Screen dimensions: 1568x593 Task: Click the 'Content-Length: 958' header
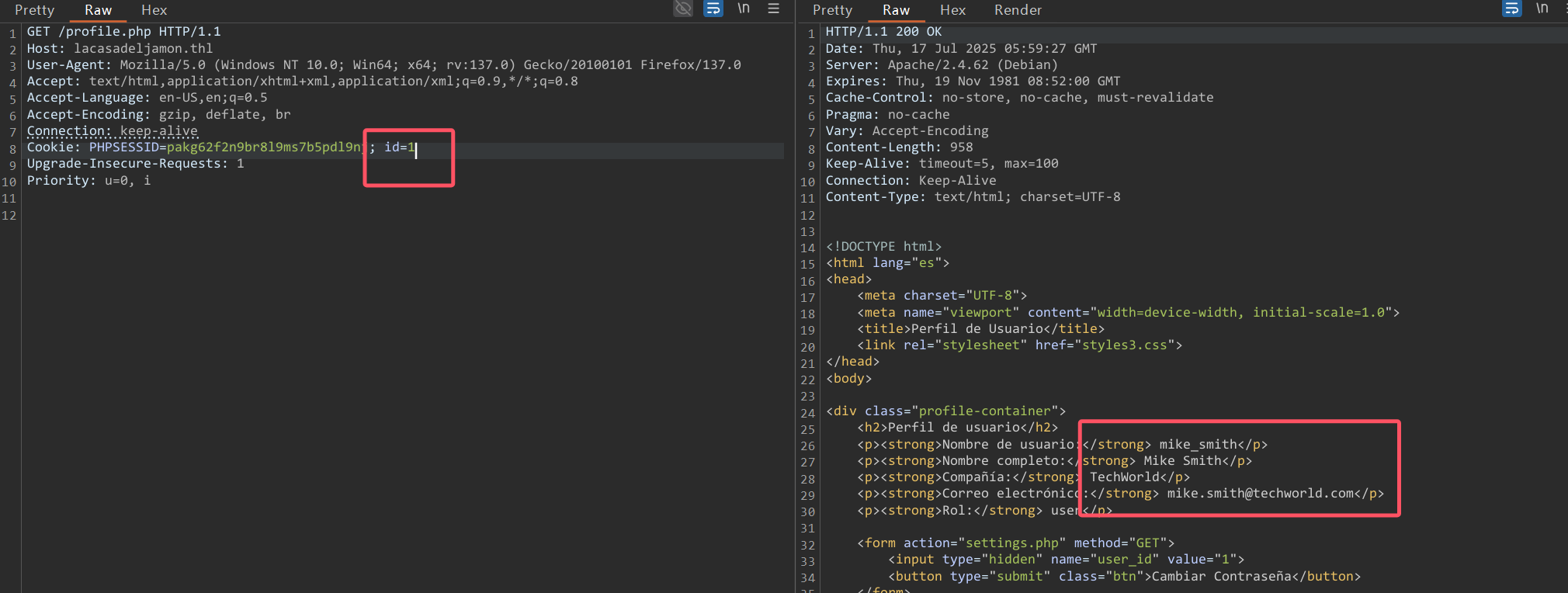[x=900, y=147]
